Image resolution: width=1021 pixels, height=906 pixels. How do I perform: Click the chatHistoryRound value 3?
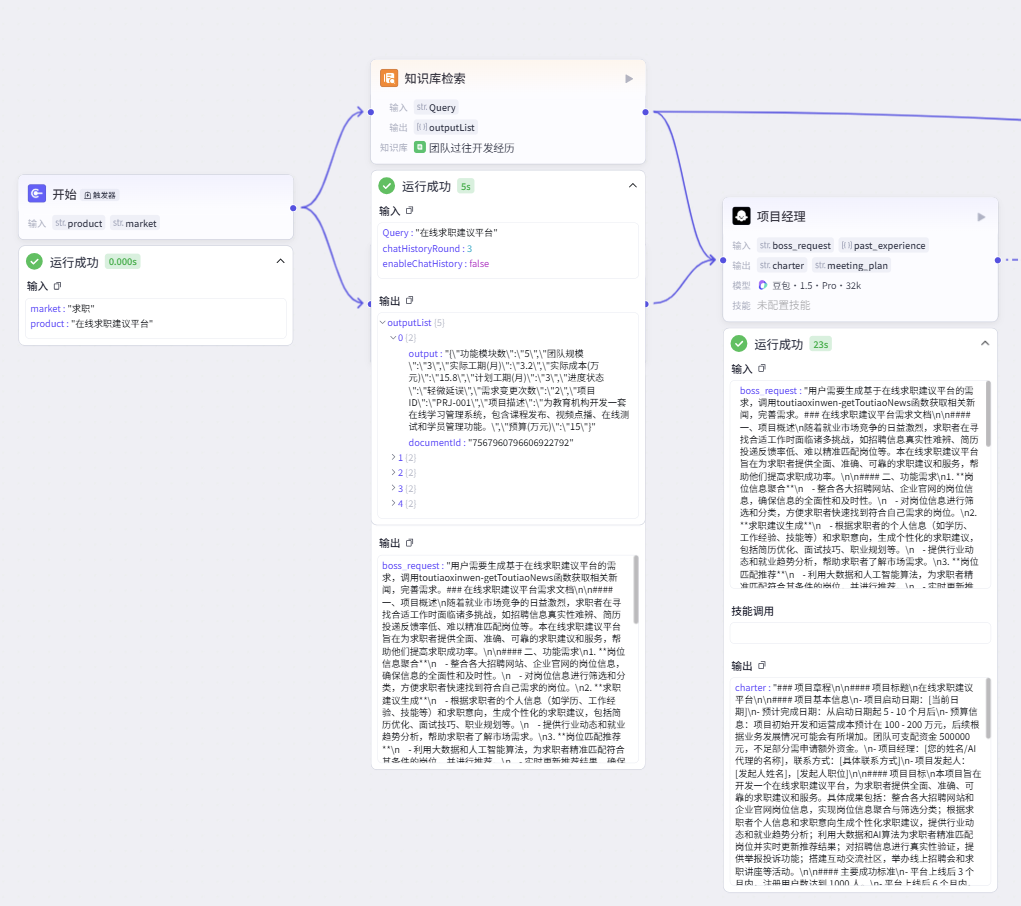click(x=469, y=249)
